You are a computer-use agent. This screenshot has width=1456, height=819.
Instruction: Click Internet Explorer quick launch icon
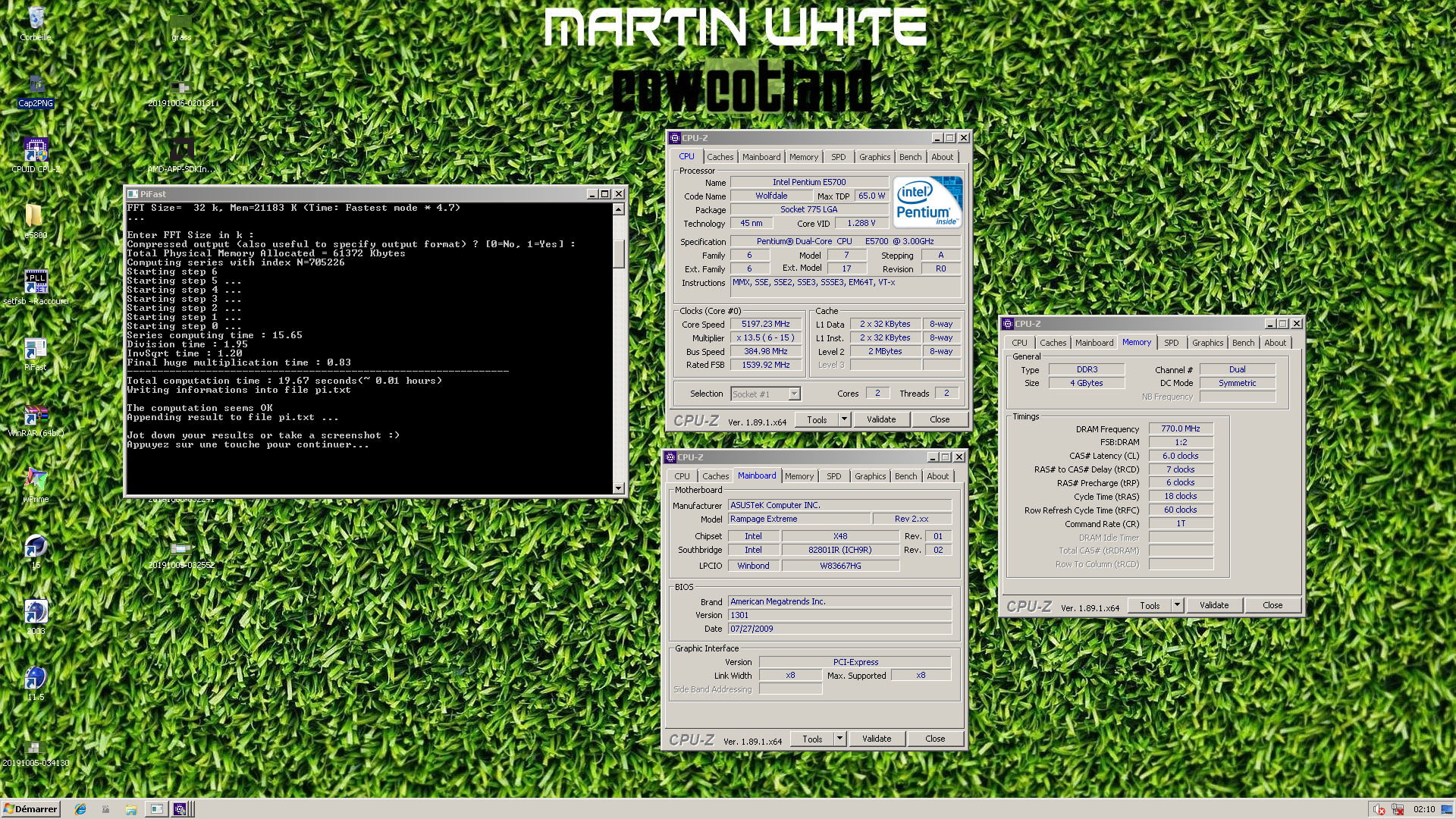pyautogui.click(x=80, y=809)
